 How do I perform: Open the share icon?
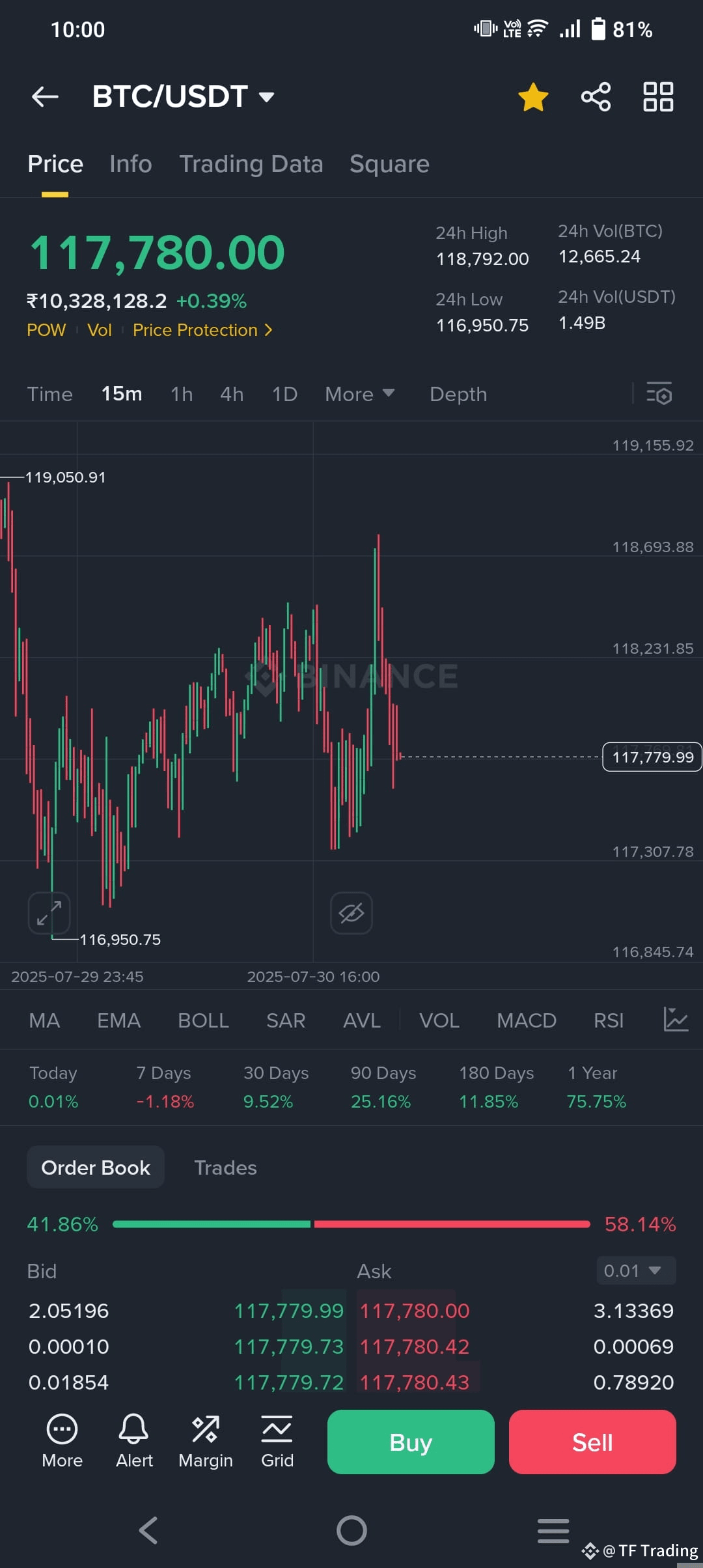596,97
